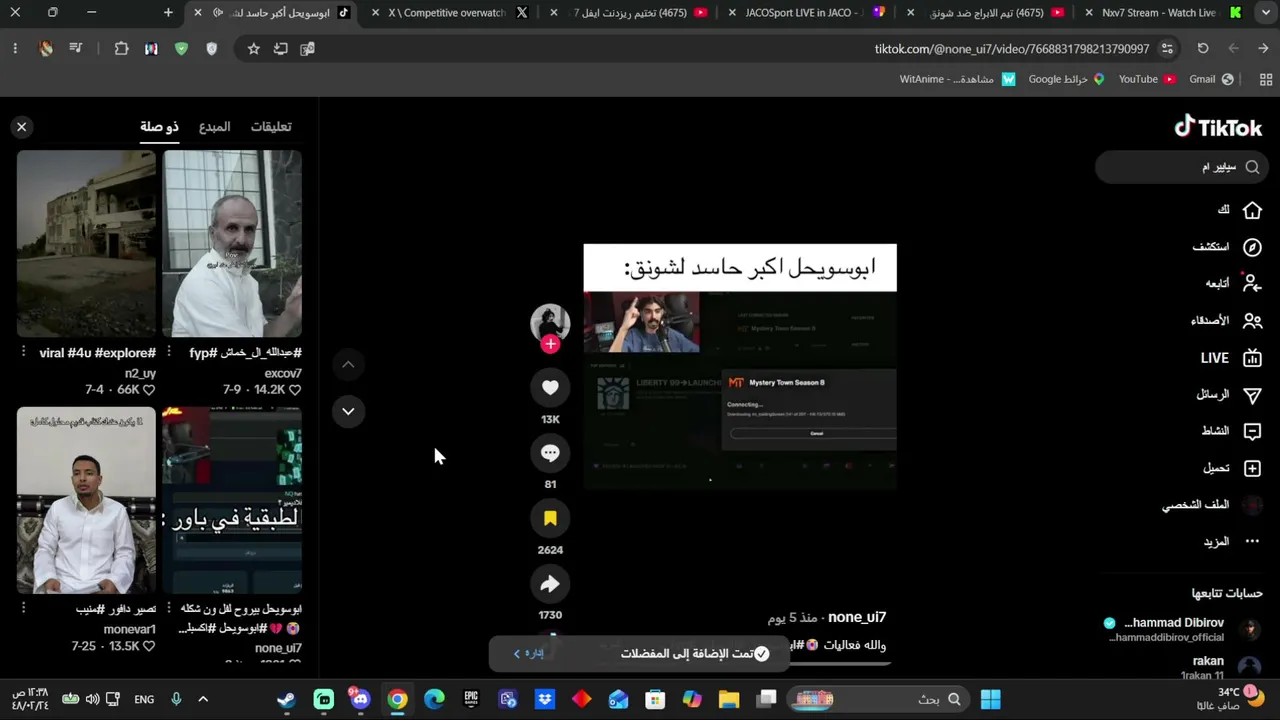The height and width of the screenshot is (720, 1280).
Task: Switch to the تعليقات tab
Action: [270, 127]
